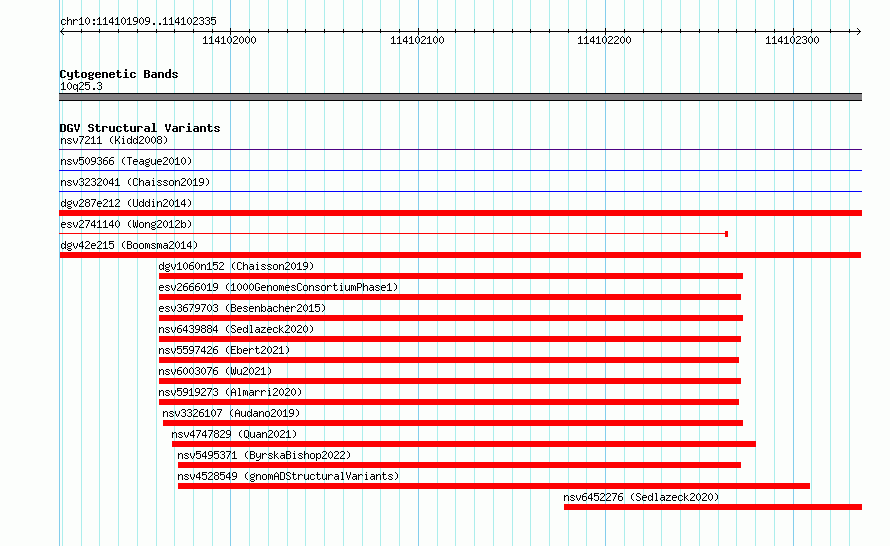
Task: Open esv3679703 (Besenbacher2015) label
Action: click(242, 308)
